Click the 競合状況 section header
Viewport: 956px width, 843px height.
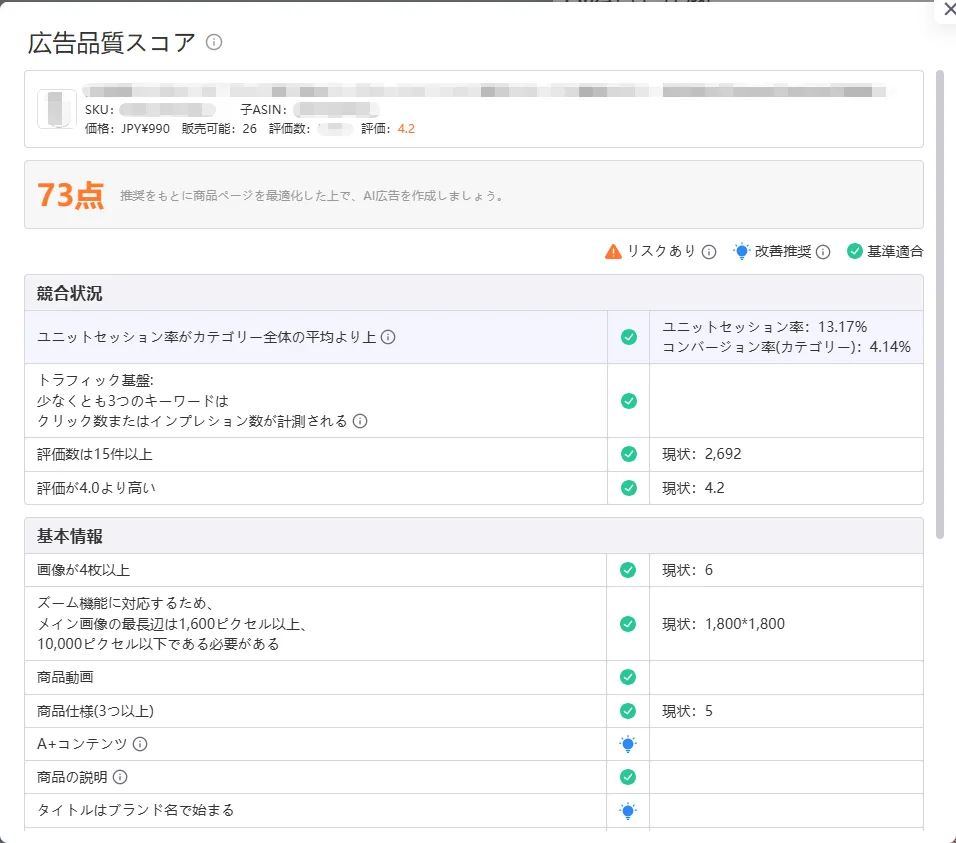(474, 293)
